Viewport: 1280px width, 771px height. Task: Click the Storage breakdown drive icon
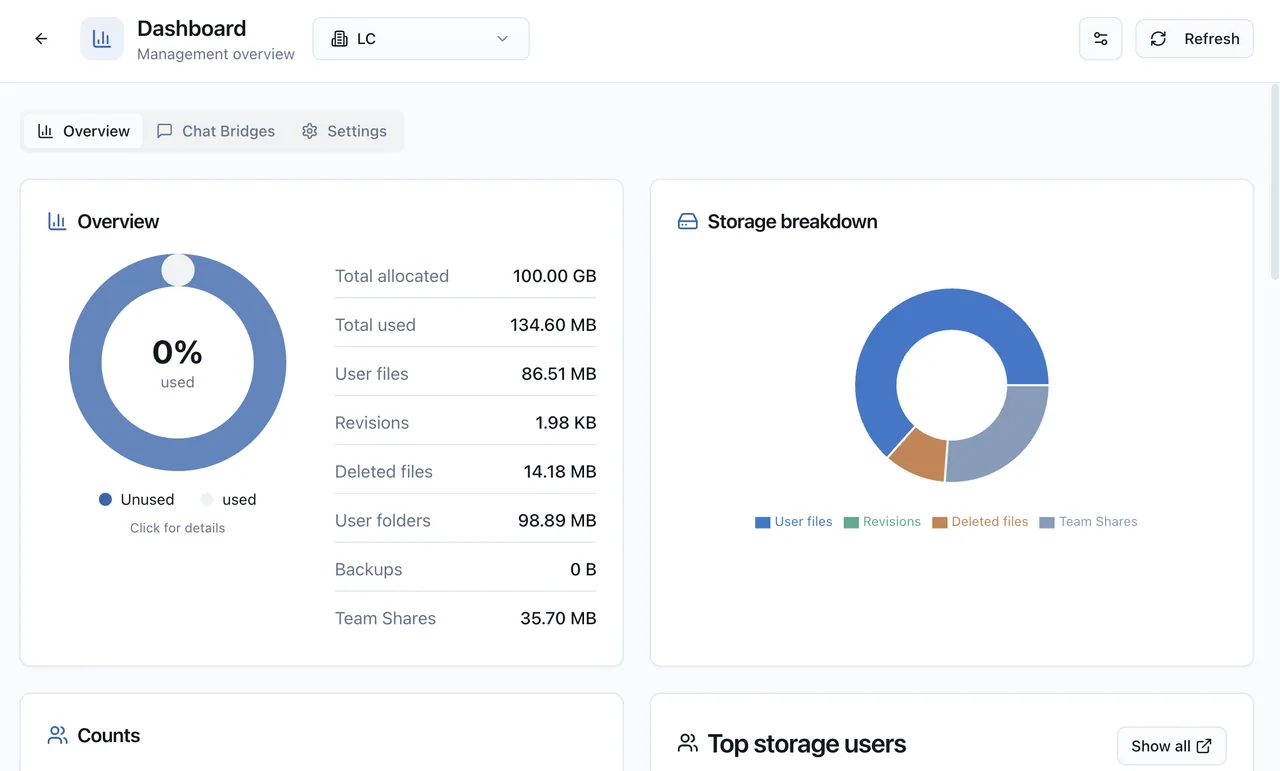(x=688, y=221)
